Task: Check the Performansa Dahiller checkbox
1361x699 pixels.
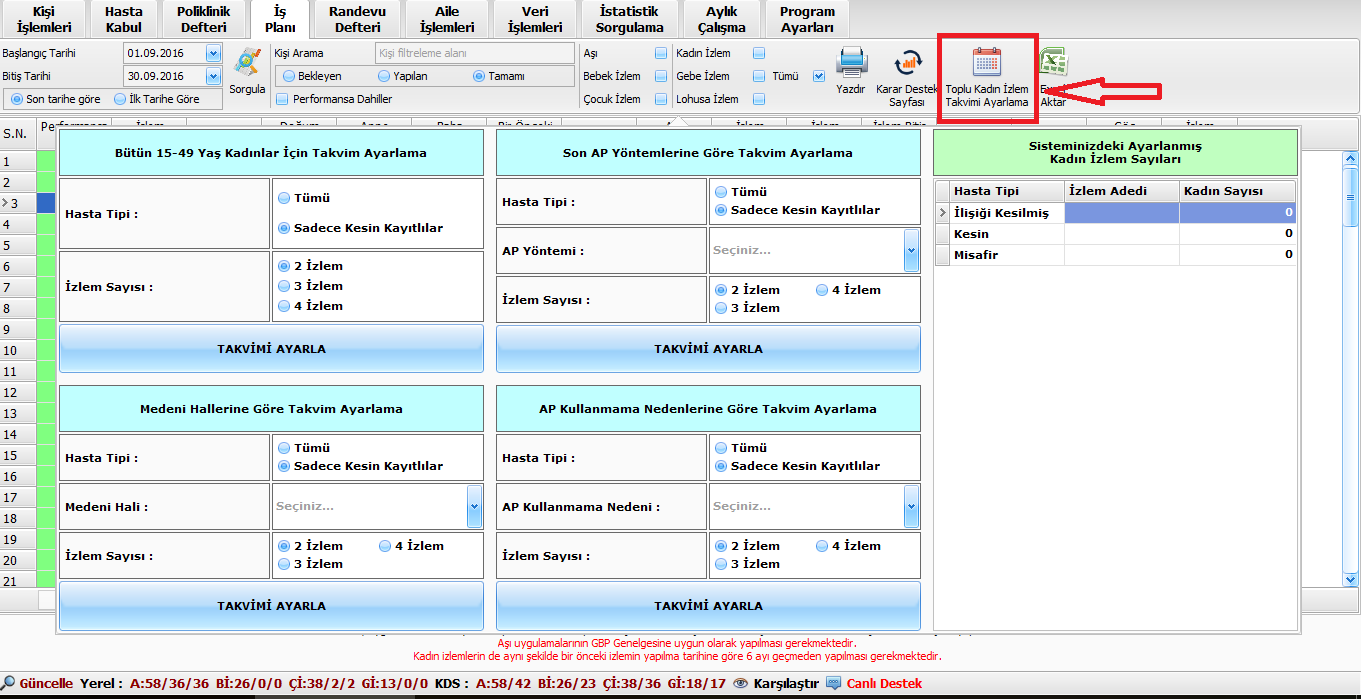Action: click(x=282, y=99)
